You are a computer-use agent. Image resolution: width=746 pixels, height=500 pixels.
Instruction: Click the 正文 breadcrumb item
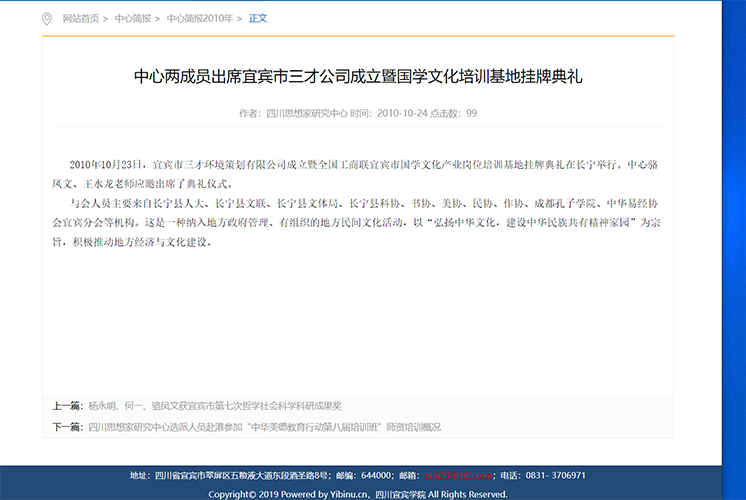(x=258, y=19)
